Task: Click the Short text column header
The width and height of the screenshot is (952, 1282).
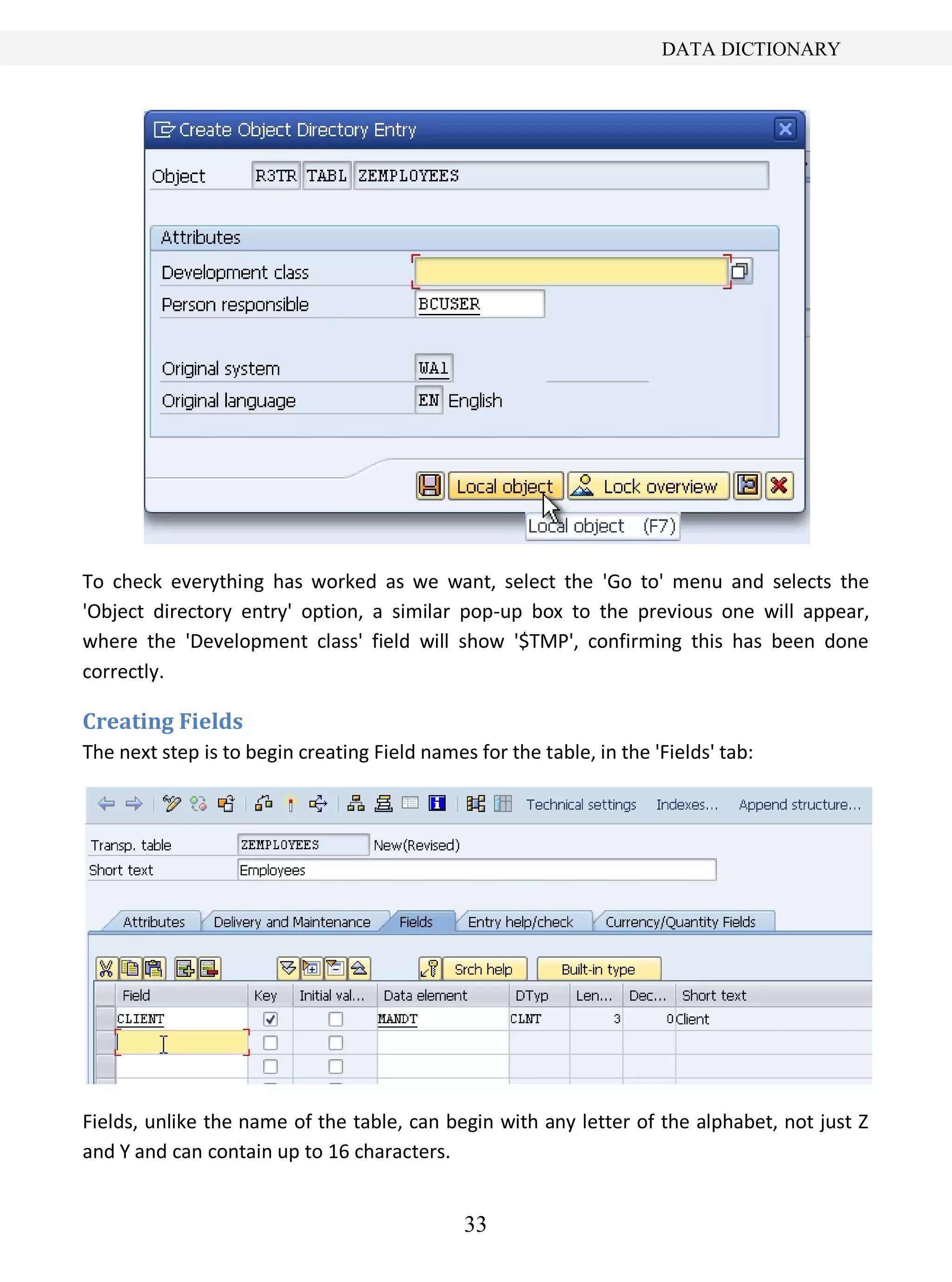Action: tap(773, 996)
